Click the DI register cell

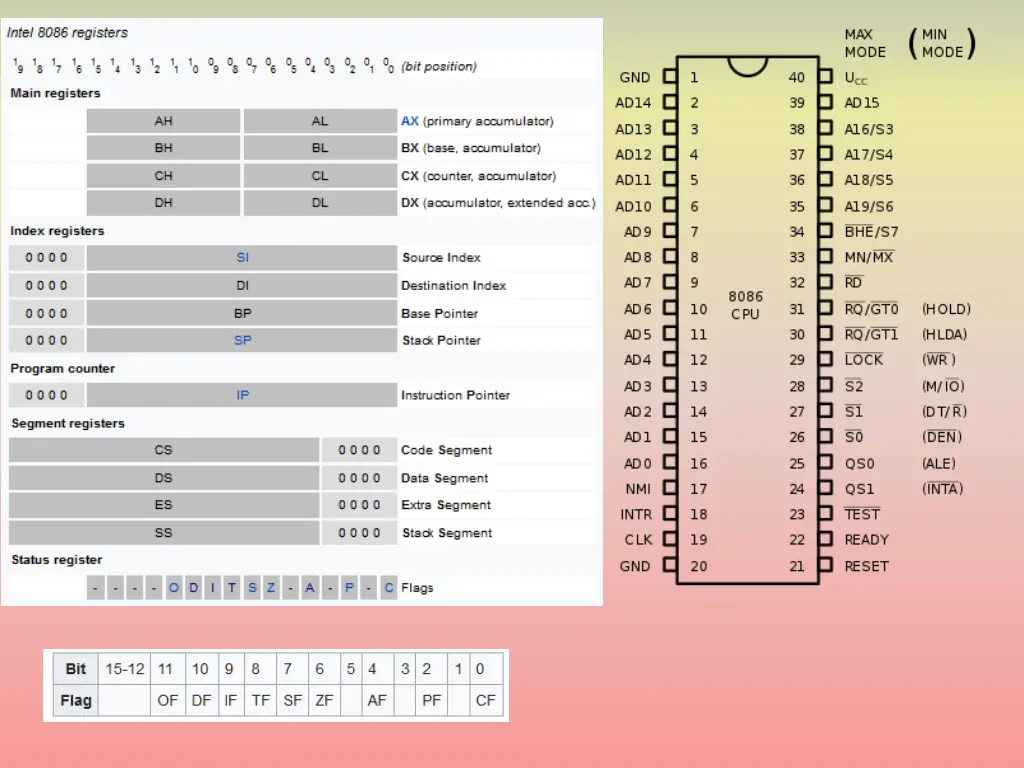point(242,285)
